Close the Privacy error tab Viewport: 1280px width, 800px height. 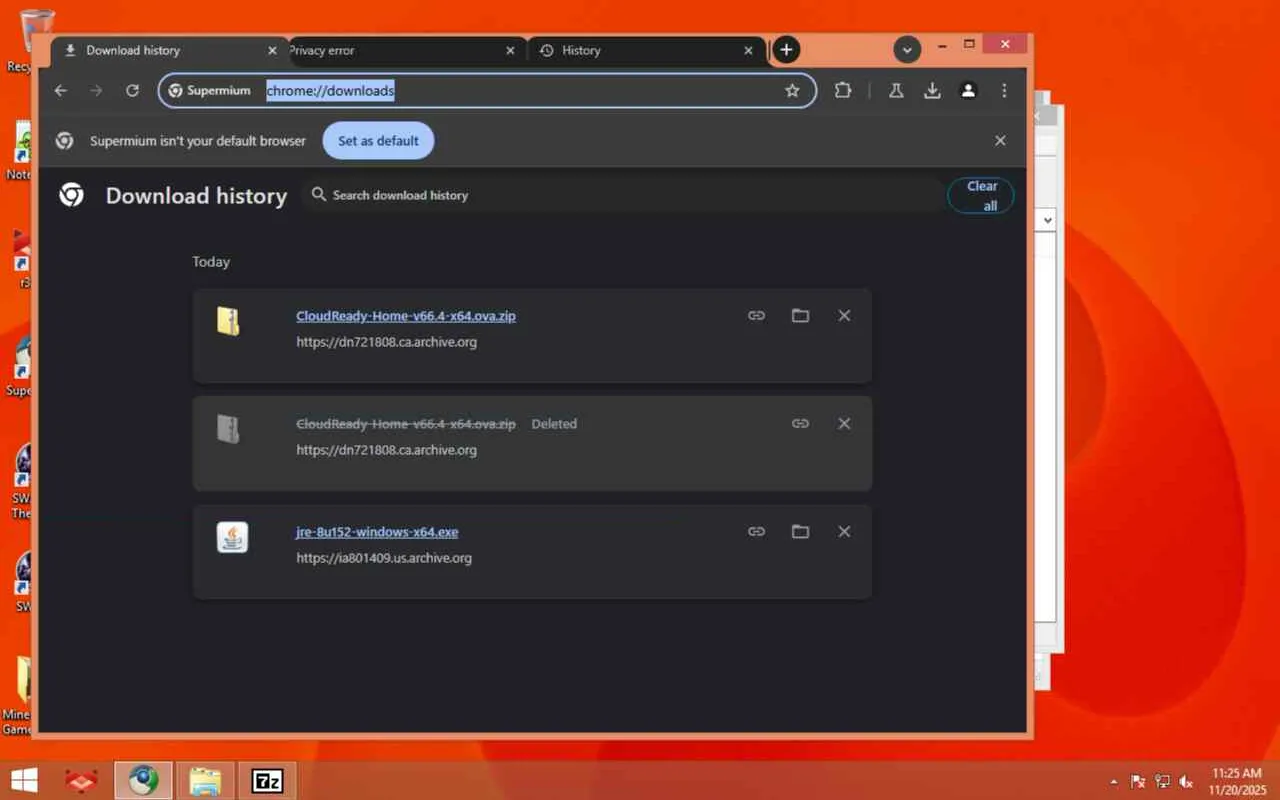tap(510, 50)
